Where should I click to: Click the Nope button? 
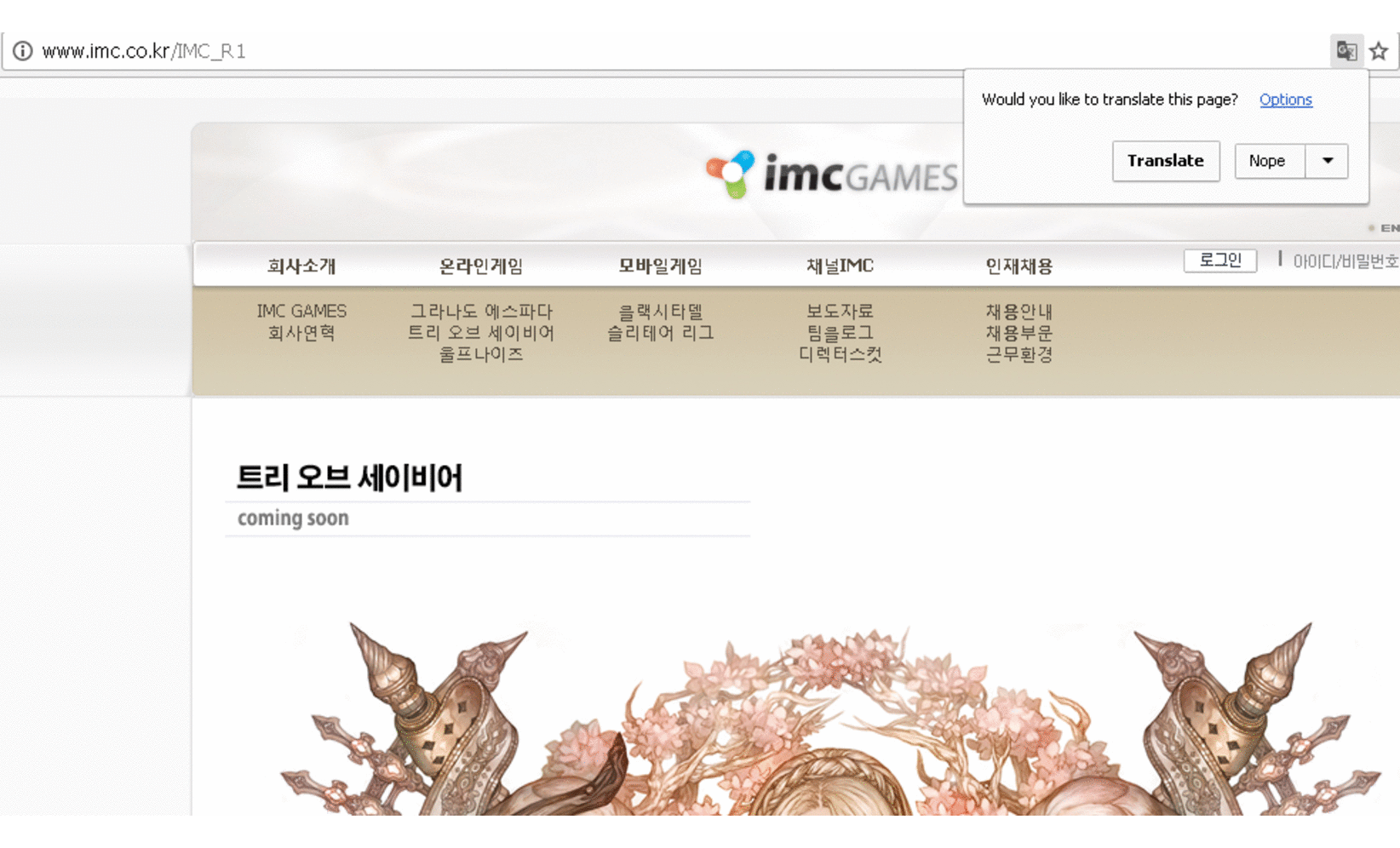click(x=1268, y=161)
